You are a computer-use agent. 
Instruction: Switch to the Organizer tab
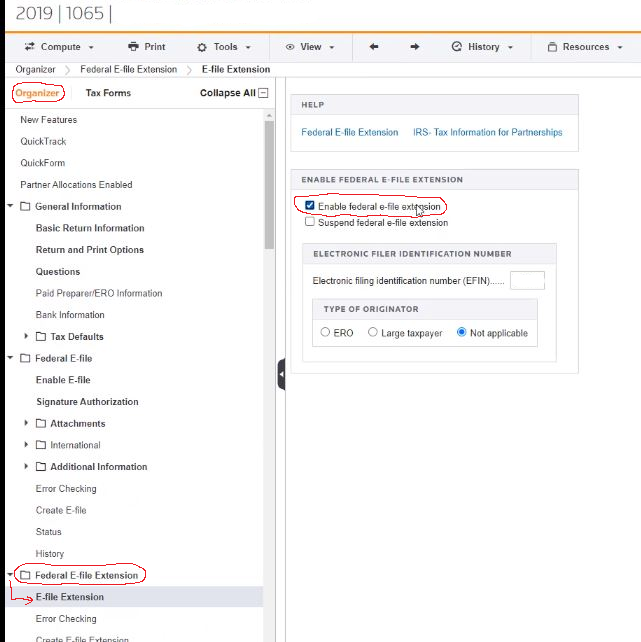(38, 93)
